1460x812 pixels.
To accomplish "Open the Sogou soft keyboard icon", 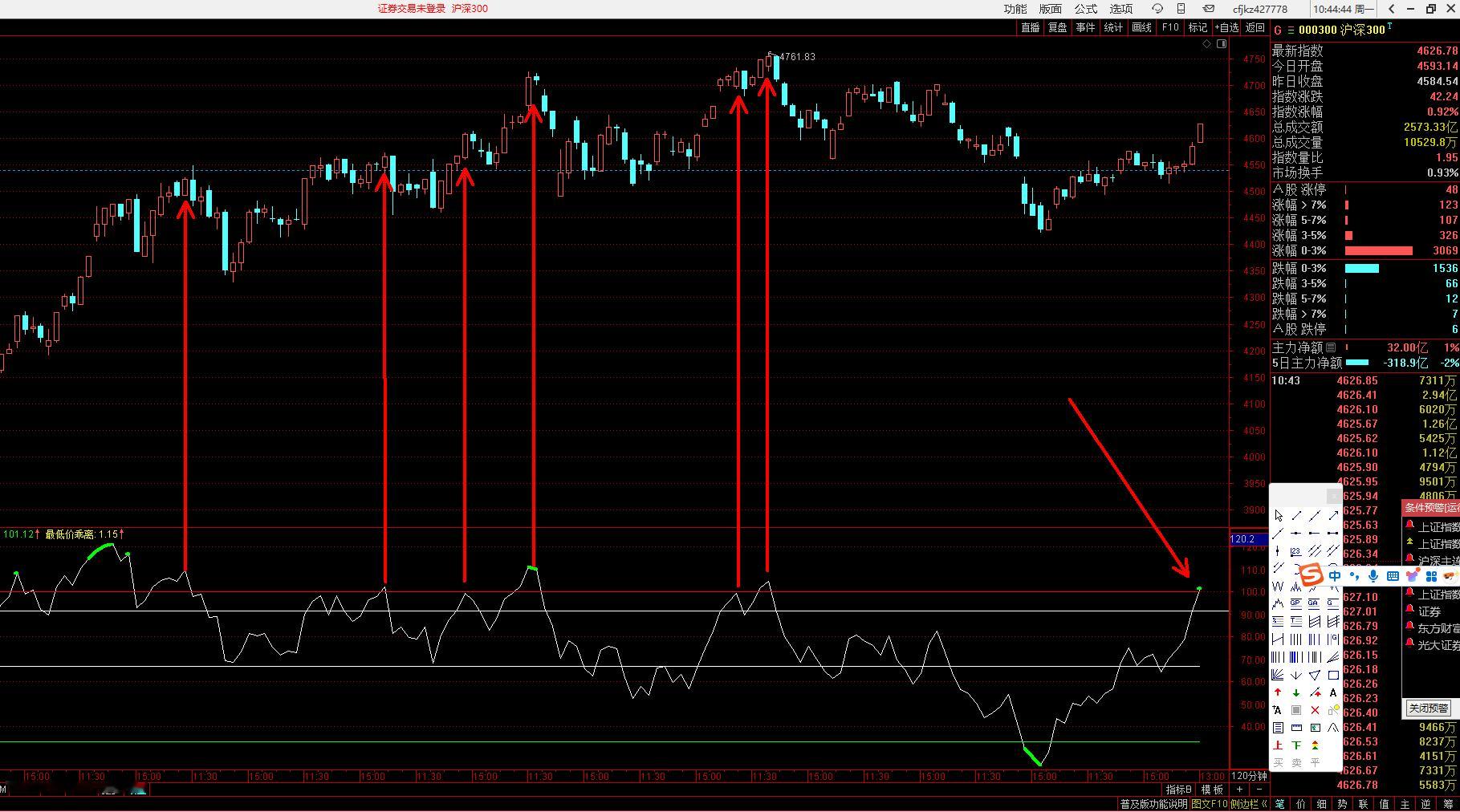I will (1393, 576).
